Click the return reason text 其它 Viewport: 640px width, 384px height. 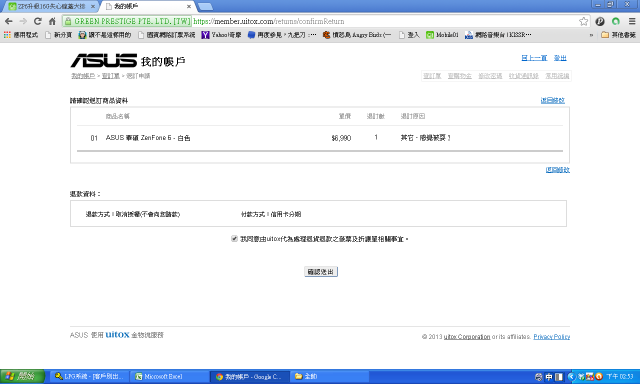[x=425, y=138]
